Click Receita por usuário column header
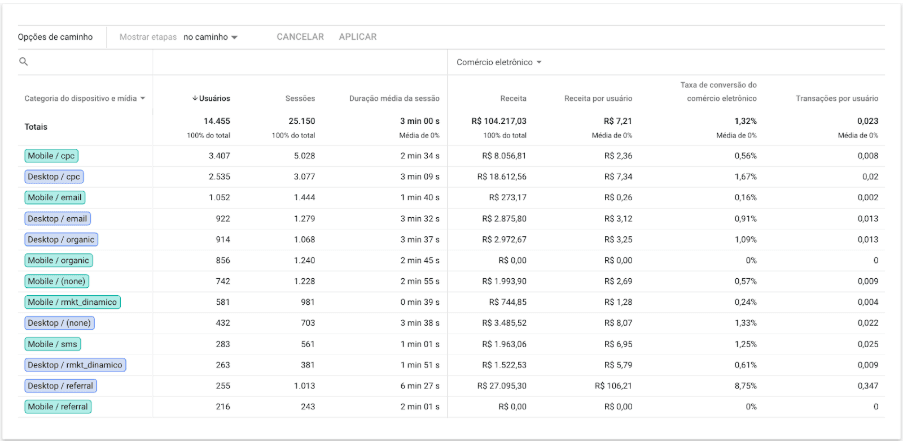 coord(598,98)
